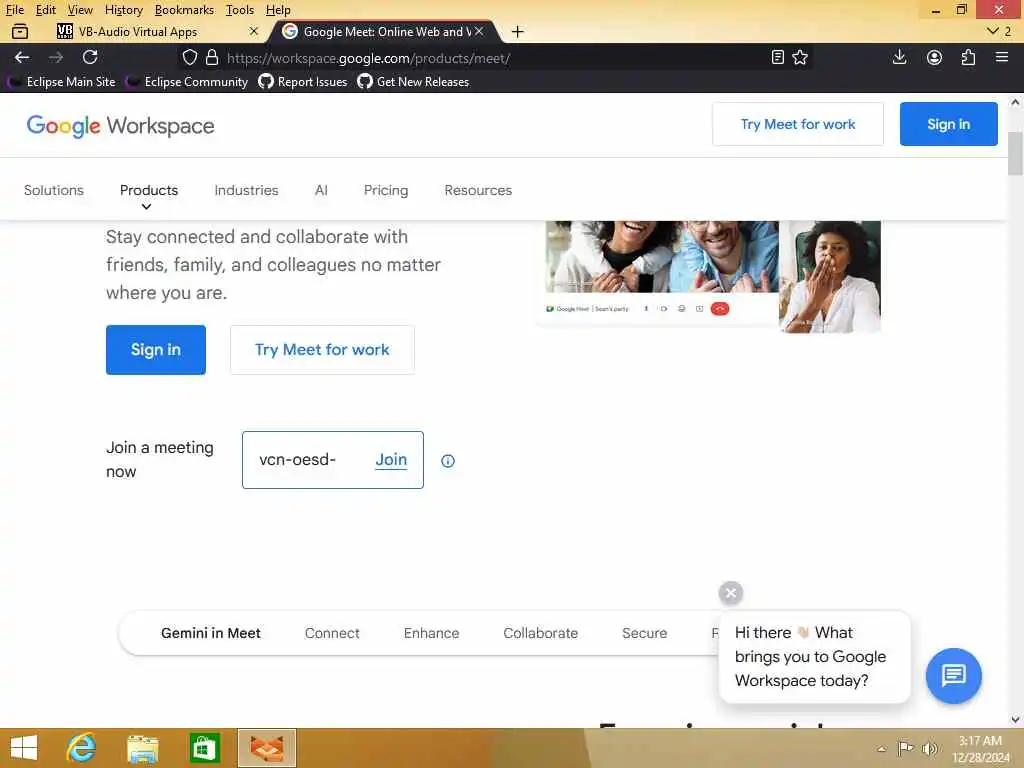Screen dimensions: 1024x768
Task: Open the Resources nav item
Action: click(x=478, y=190)
